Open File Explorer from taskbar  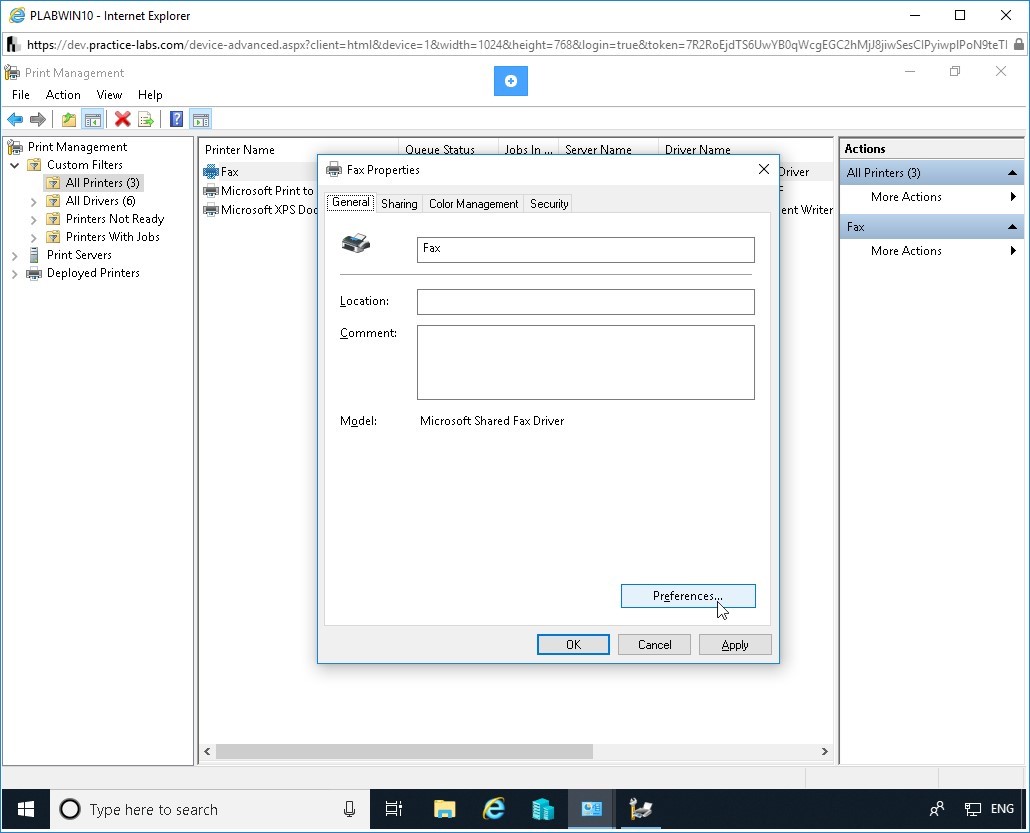click(x=445, y=809)
